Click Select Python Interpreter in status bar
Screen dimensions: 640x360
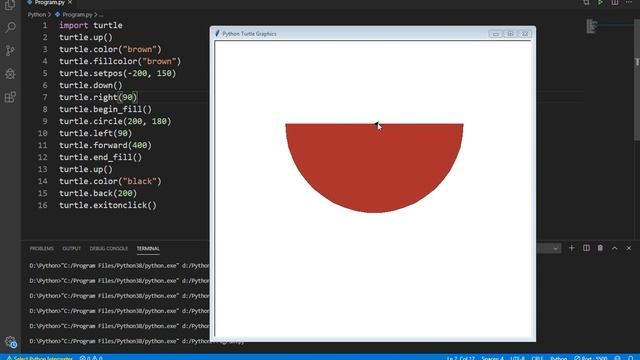pyautogui.click(x=39, y=358)
